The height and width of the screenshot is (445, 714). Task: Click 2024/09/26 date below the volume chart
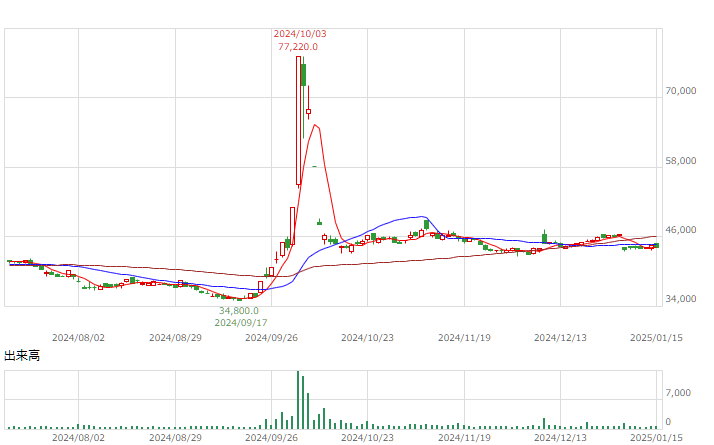pyautogui.click(x=271, y=438)
